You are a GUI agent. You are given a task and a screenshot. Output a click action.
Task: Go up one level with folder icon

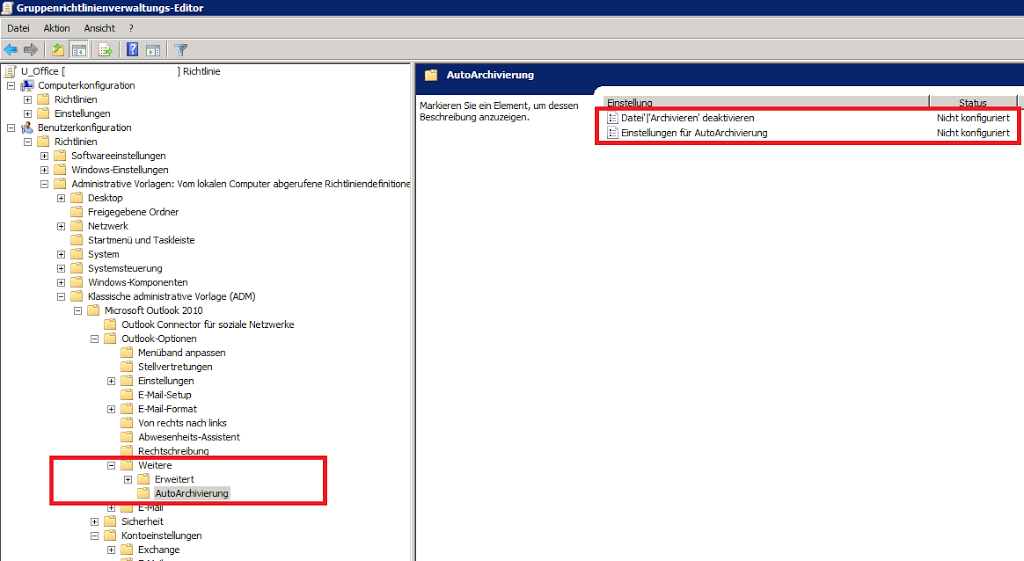point(58,49)
